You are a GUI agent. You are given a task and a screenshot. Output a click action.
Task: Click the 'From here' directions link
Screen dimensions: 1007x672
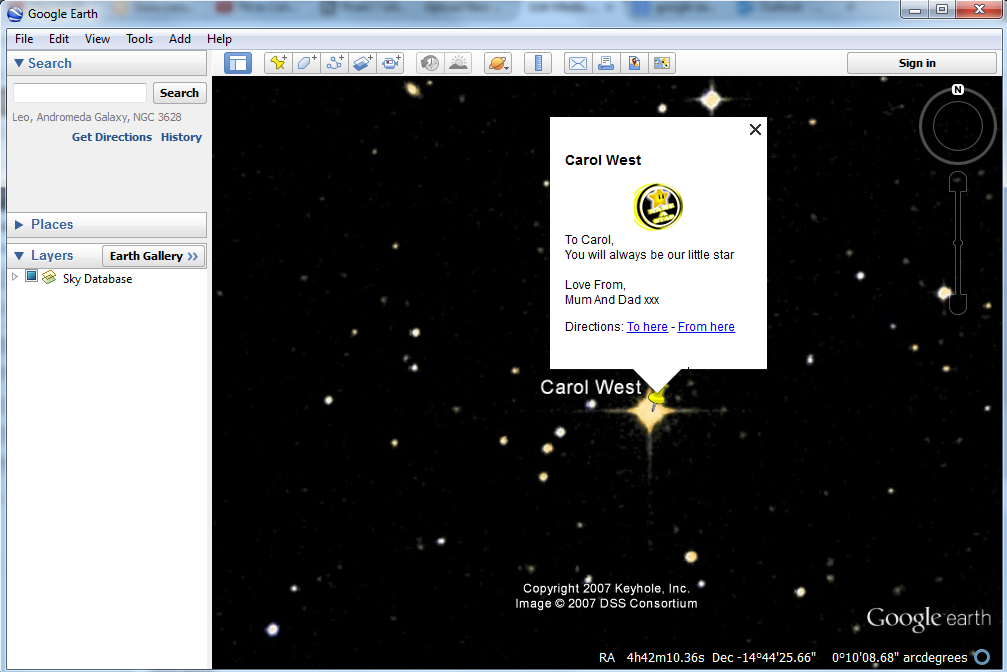[706, 326]
